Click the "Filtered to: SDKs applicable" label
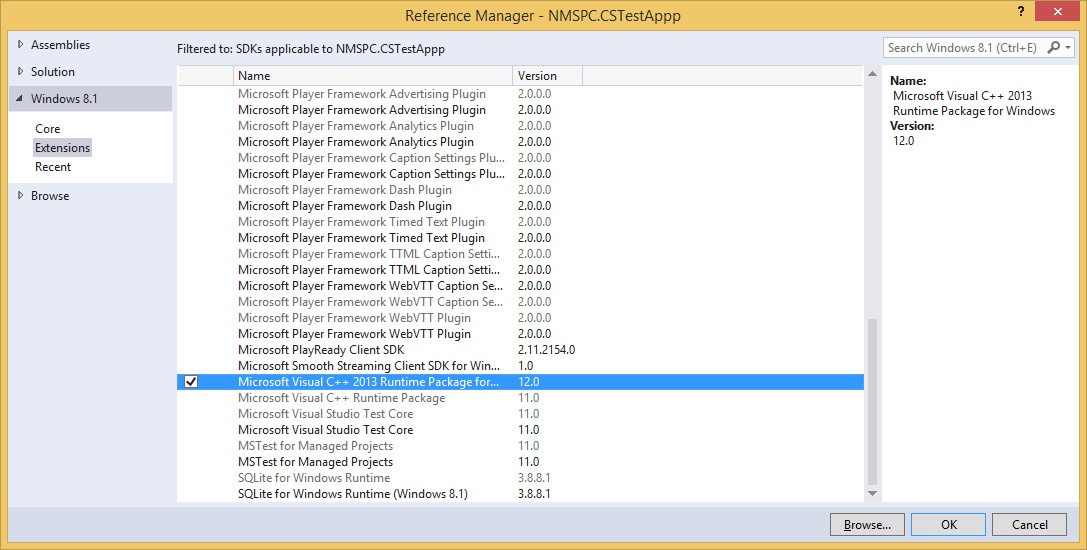Image resolution: width=1087 pixels, height=550 pixels. click(311, 49)
